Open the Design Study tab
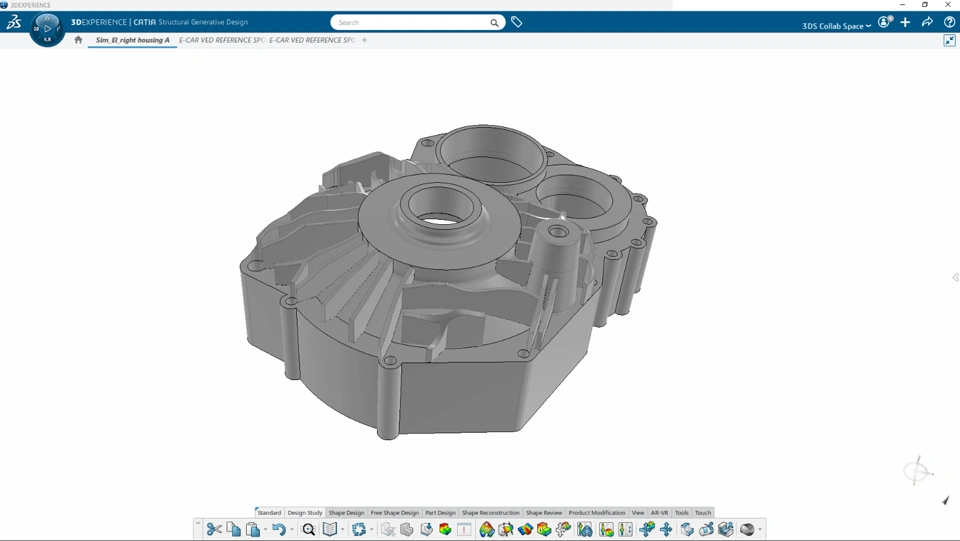Screen dimensions: 960x541 tap(305, 512)
